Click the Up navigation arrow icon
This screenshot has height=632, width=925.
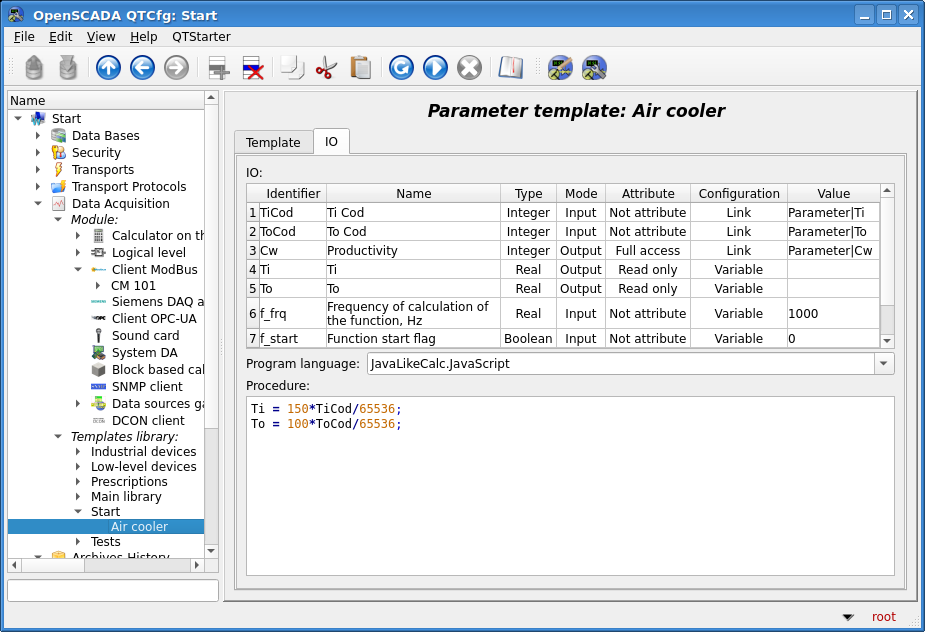point(109,68)
